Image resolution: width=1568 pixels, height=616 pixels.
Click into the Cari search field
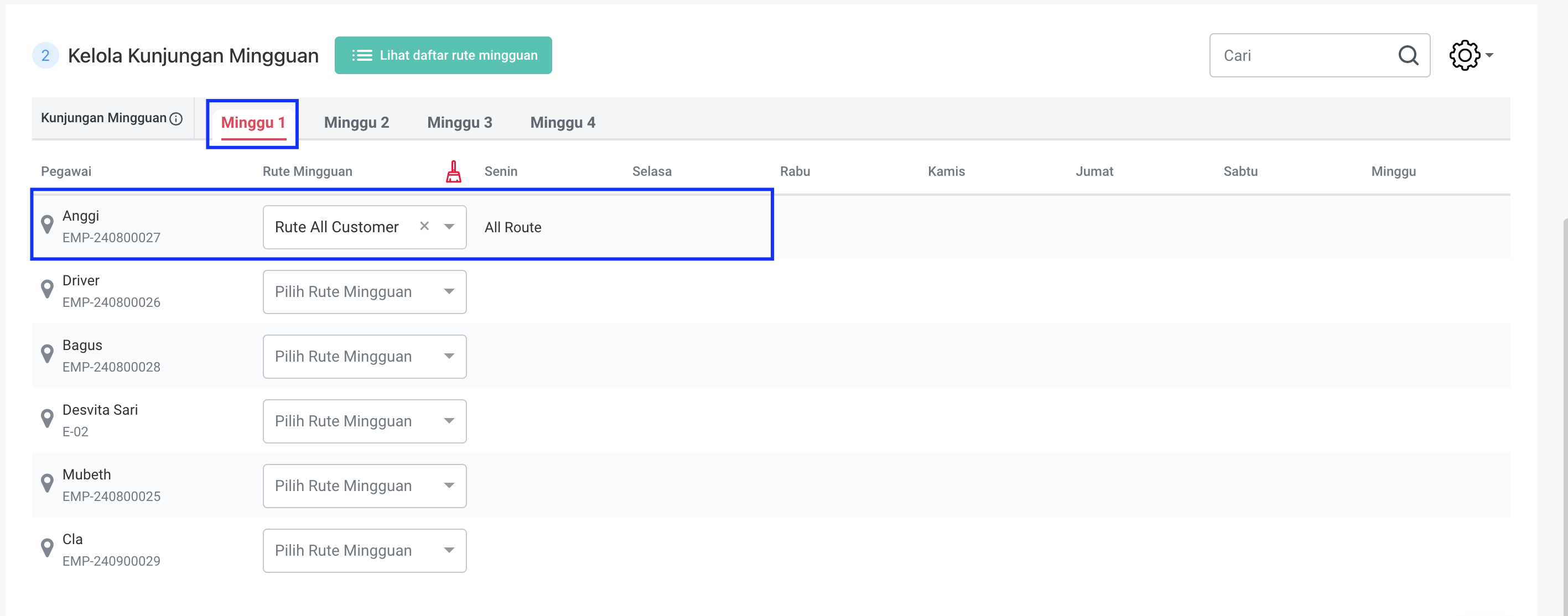pos(1302,55)
